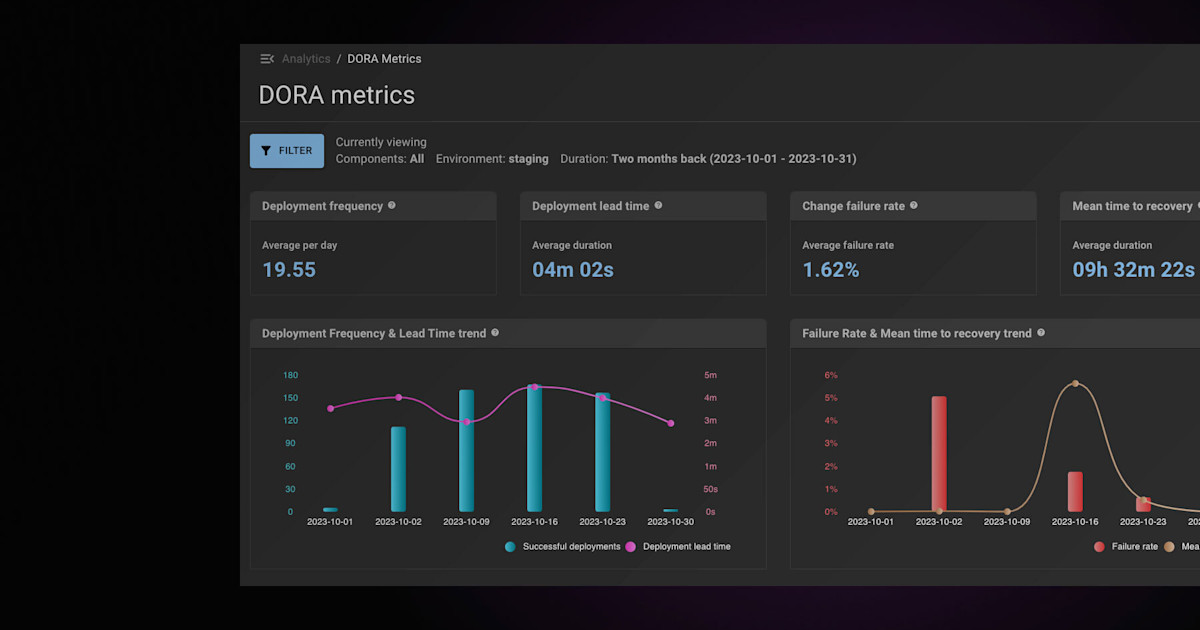
Task: Click recovery time peak point at 2023-10-16
Action: [1075, 384]
